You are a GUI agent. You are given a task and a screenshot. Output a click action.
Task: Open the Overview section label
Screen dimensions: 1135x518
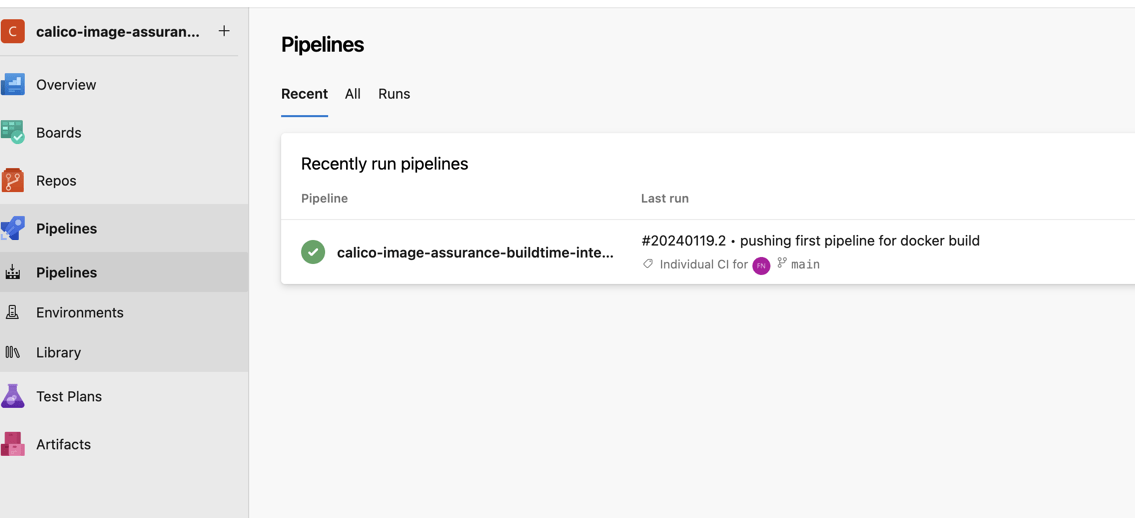point(66,85)
